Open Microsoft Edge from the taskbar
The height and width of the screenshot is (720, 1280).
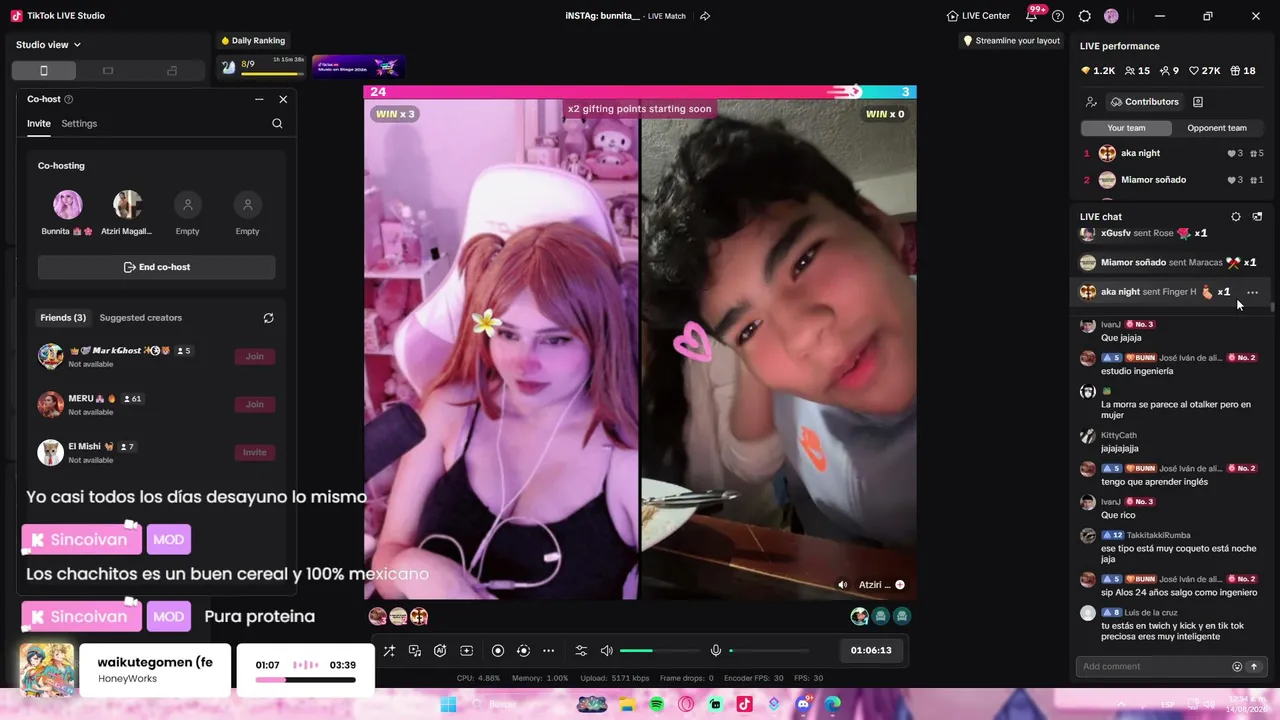[x=833, y=704]
